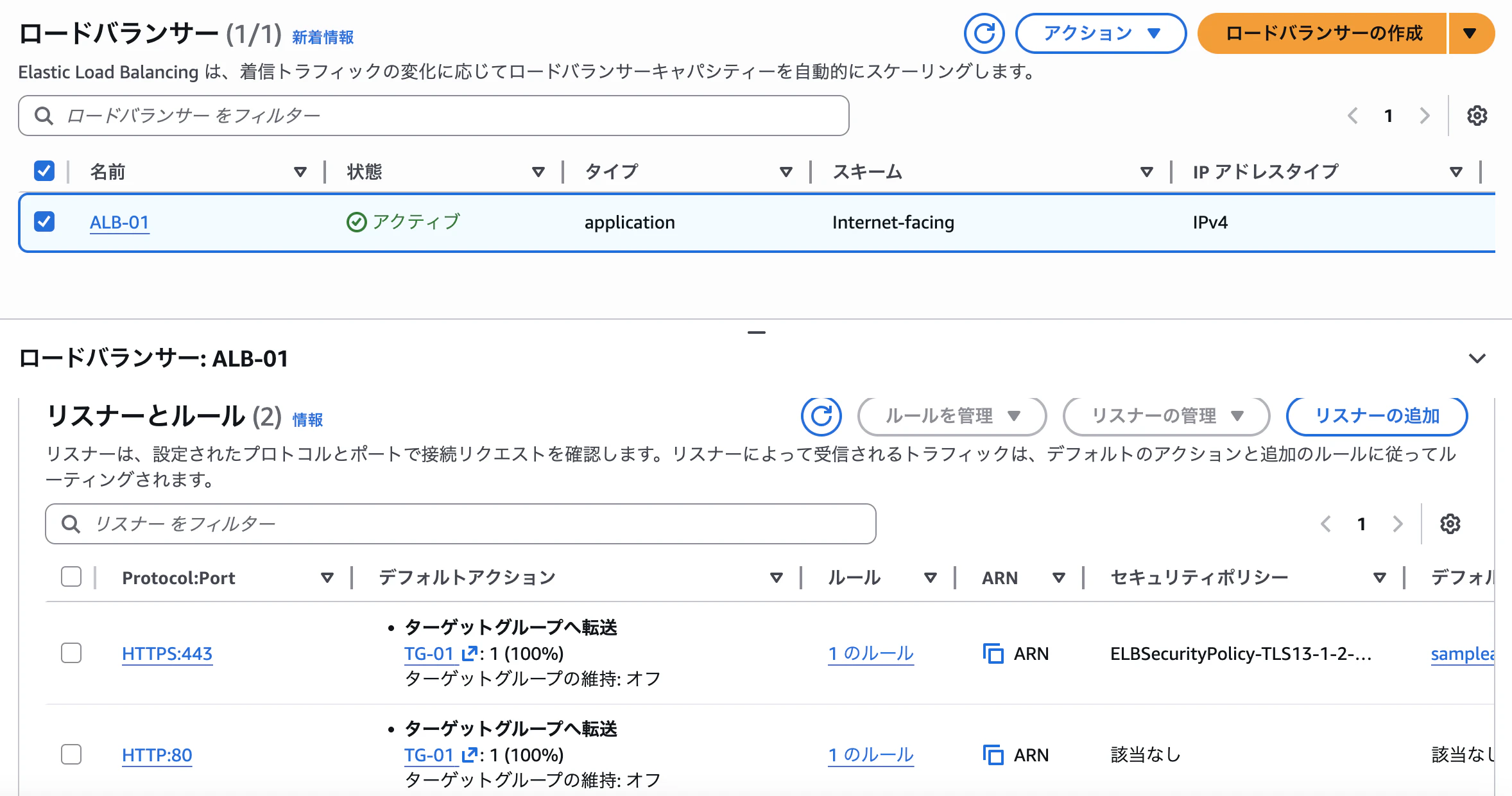Open listener table preferences gear icon
1512x796 pixels.
[1450, 524]
